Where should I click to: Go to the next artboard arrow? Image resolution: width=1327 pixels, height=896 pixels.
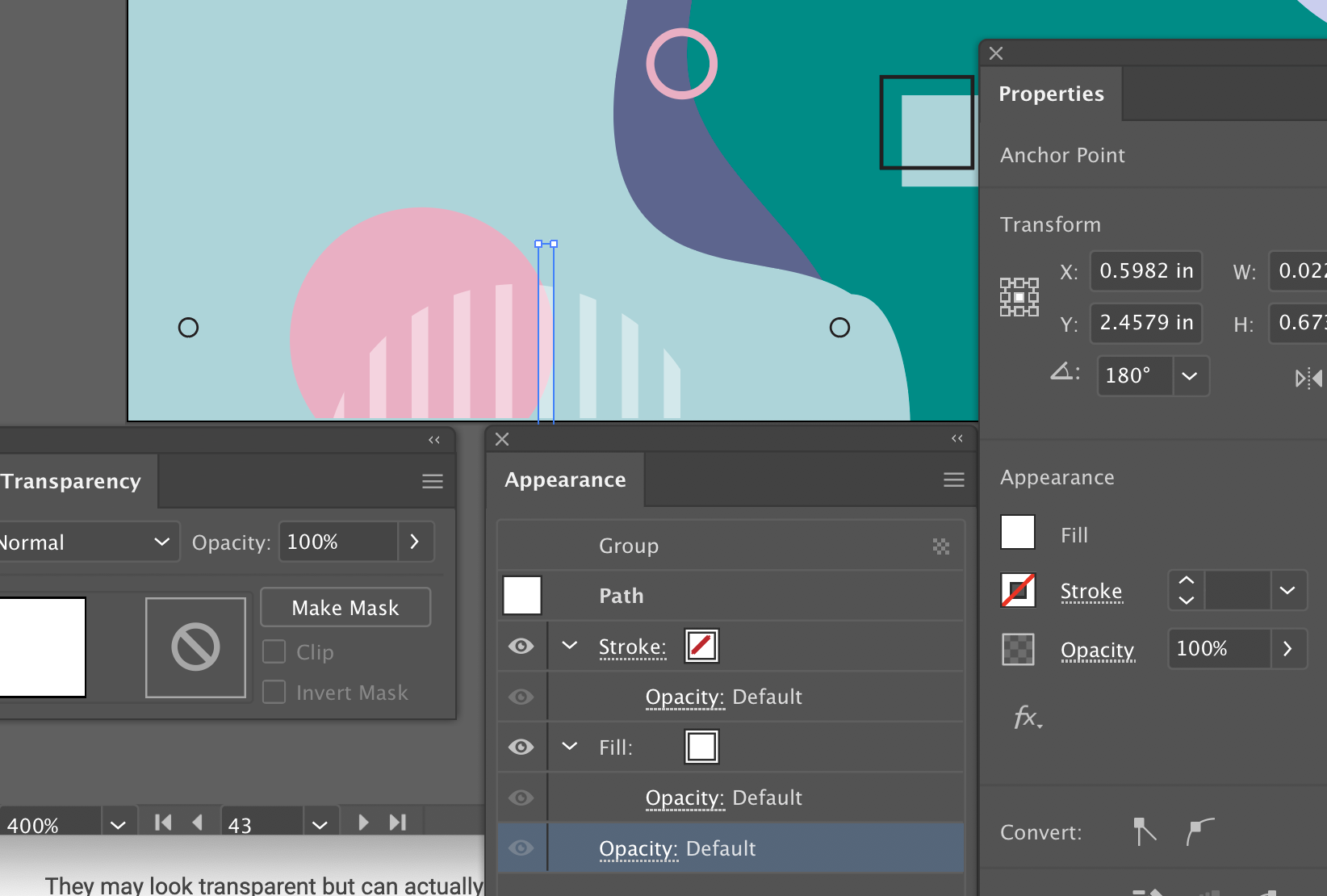point(362,821)
